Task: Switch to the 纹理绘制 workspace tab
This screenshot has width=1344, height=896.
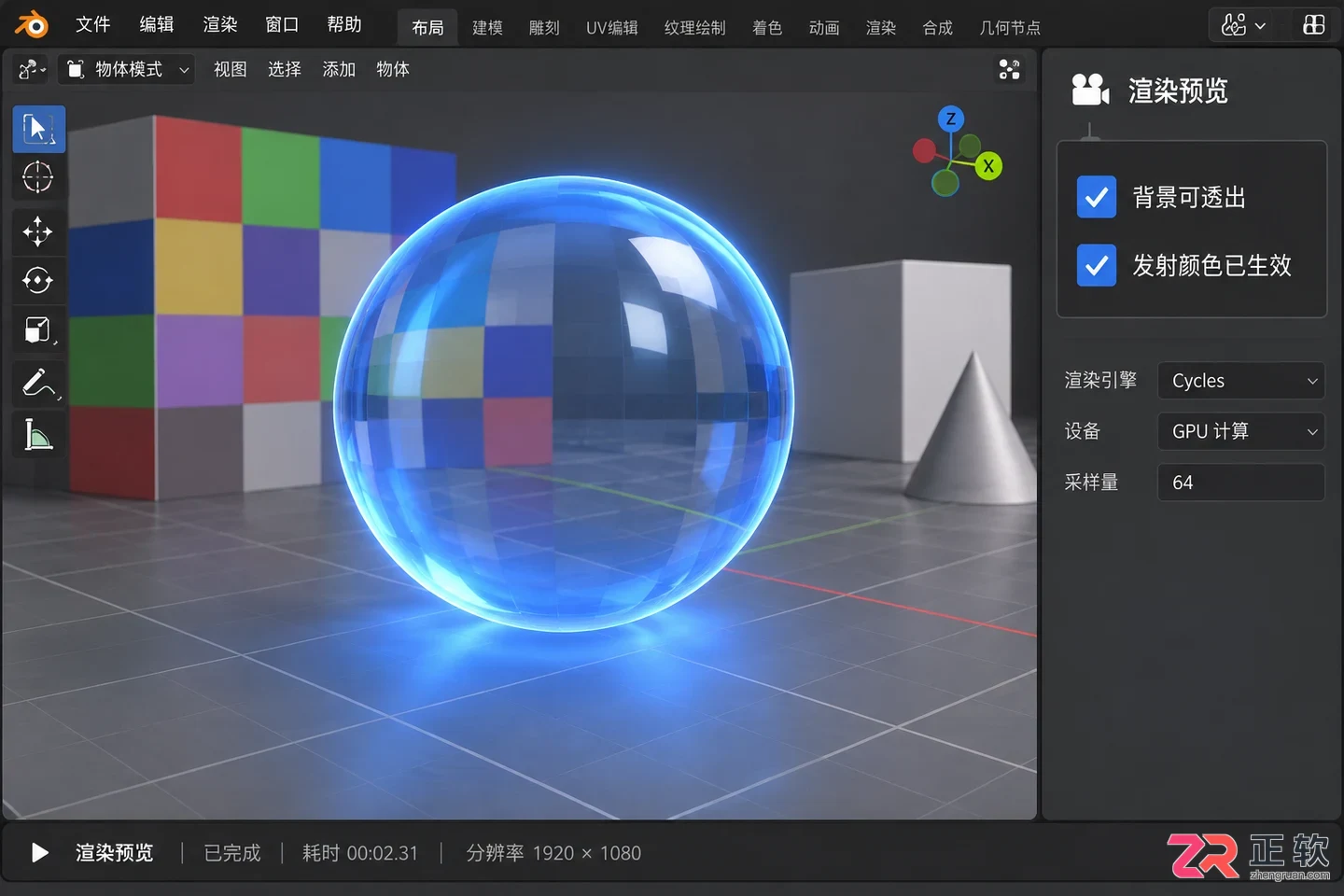Action: coord(694,28)
